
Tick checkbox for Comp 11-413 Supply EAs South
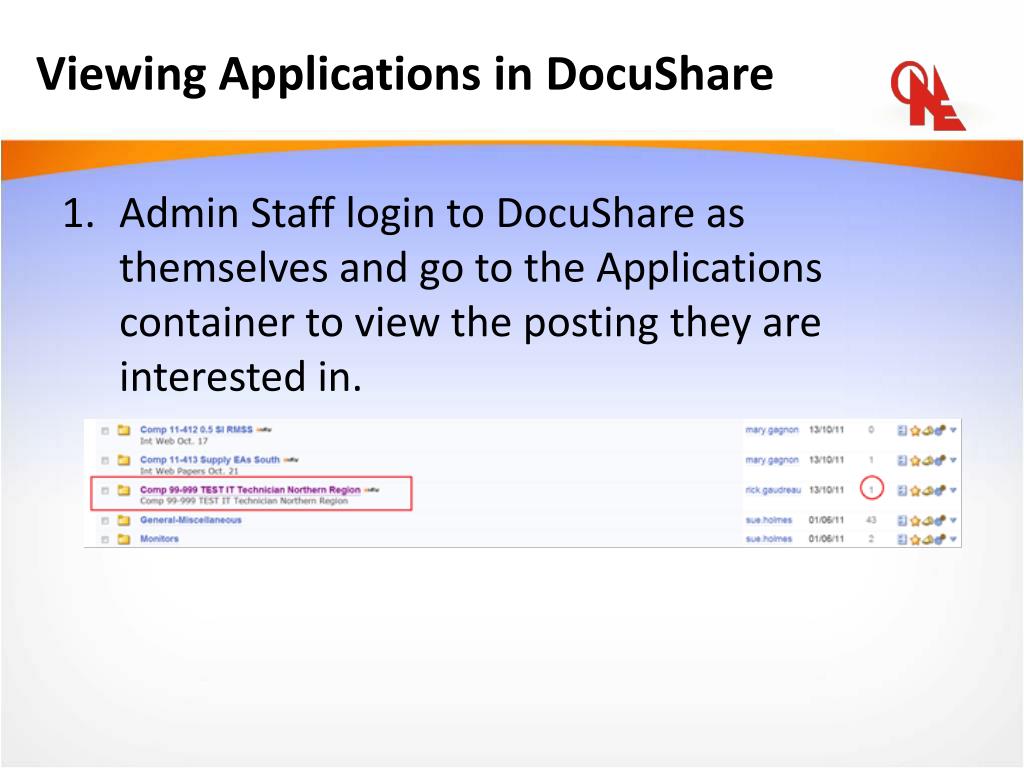[x=104, y=461]
